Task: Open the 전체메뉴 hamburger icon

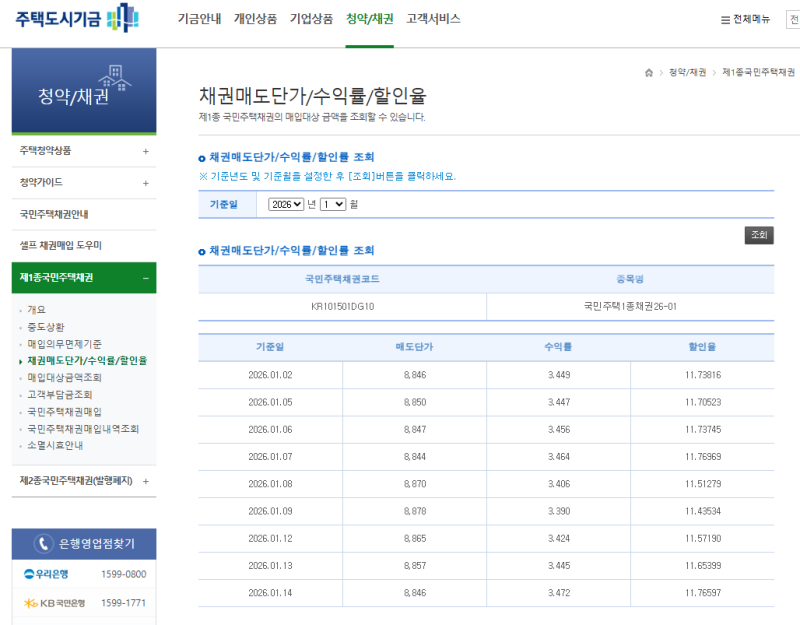Action: pyautogui.click(x=725, y=20)
